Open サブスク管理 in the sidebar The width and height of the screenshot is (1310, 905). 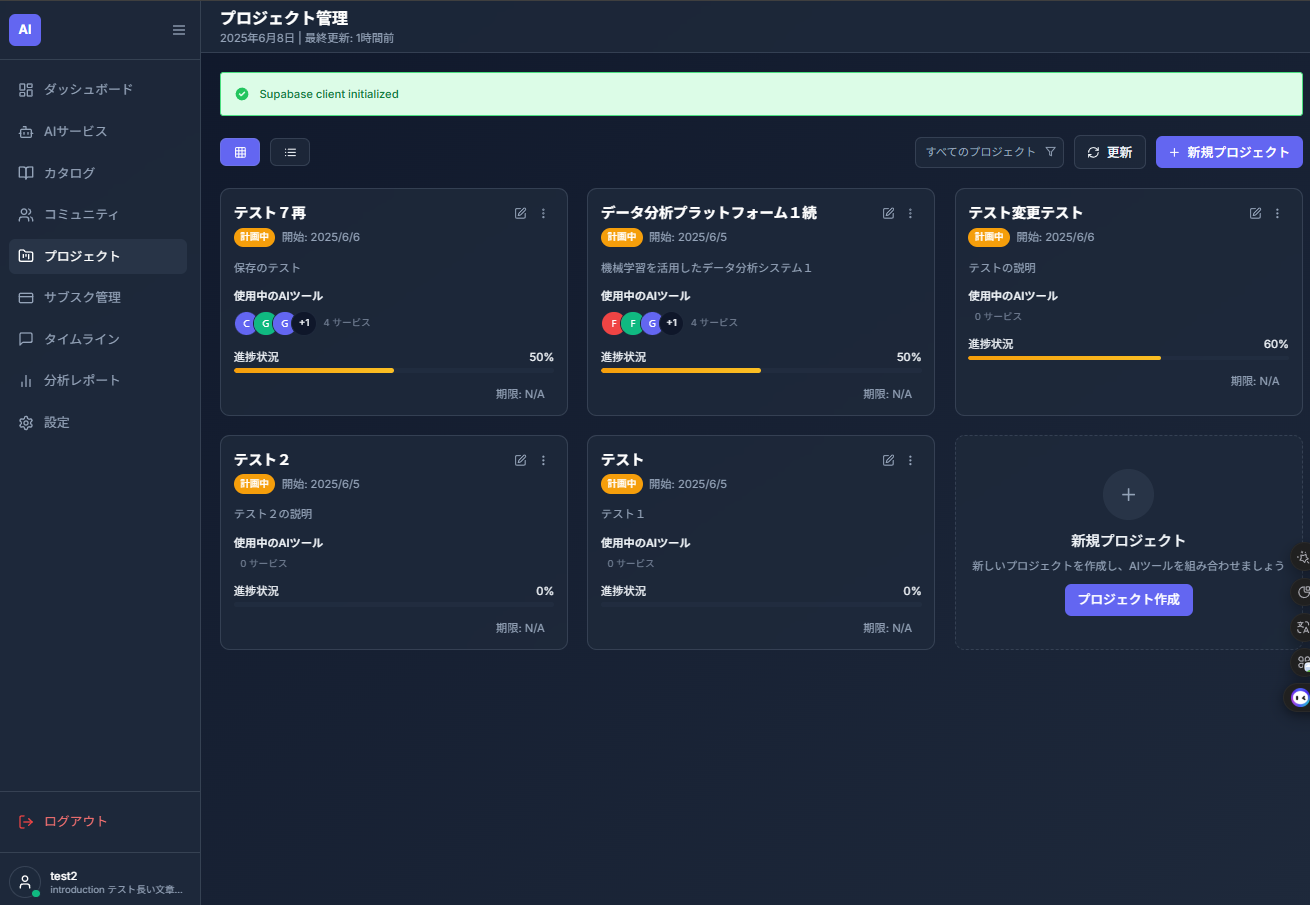[82, 297]
